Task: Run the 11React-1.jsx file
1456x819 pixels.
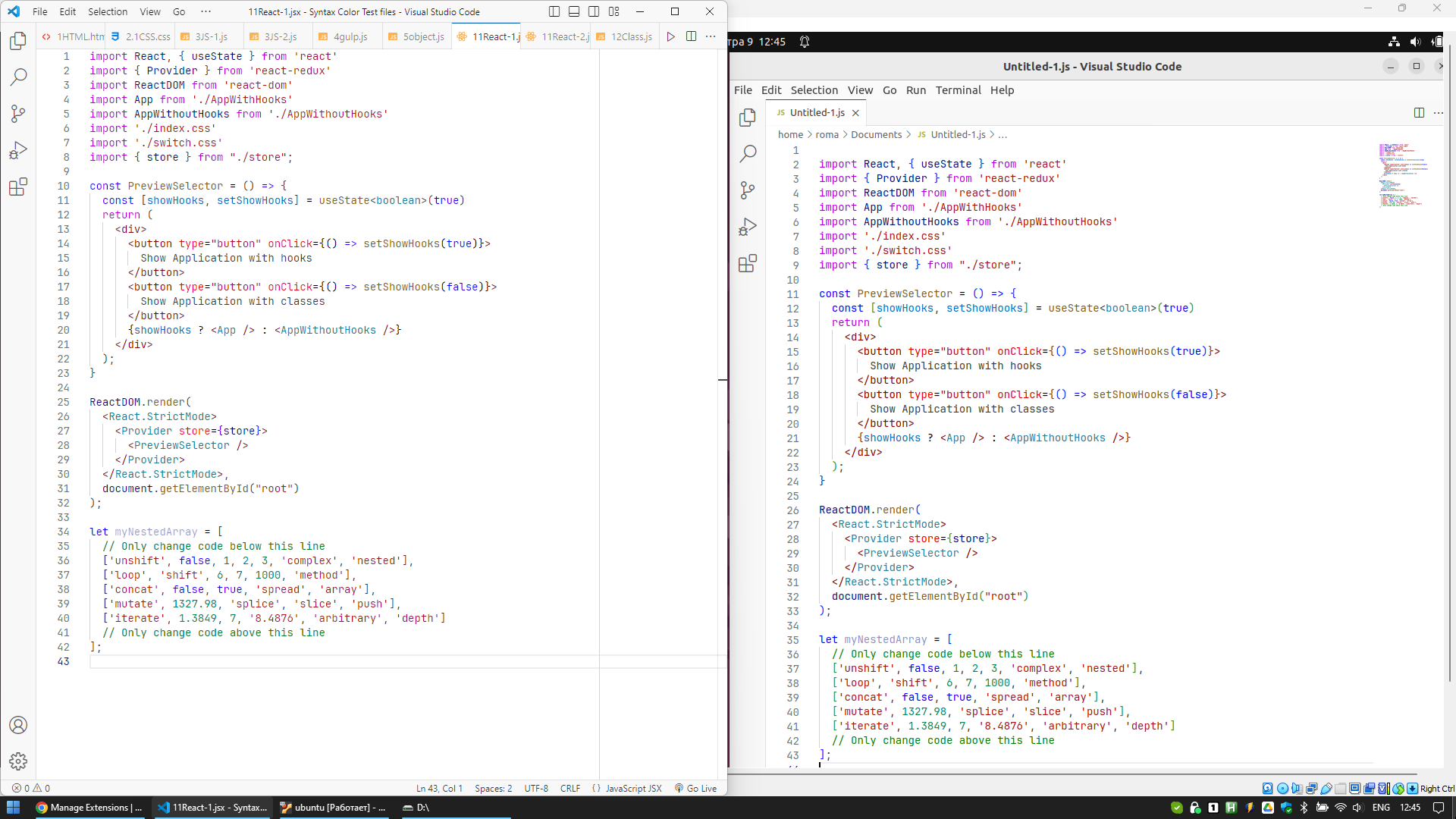Action: pyautogui.click(x=670, y=36)
